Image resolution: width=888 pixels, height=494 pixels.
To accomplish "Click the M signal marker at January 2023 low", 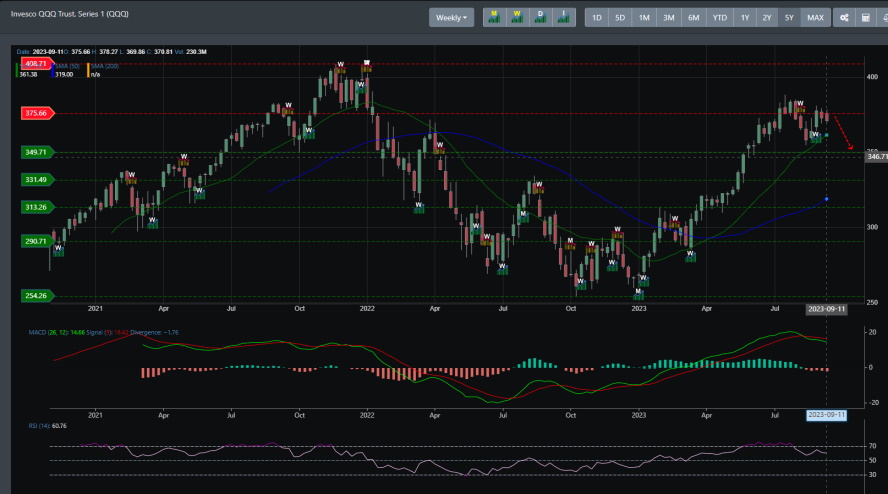I will point(639,294).
